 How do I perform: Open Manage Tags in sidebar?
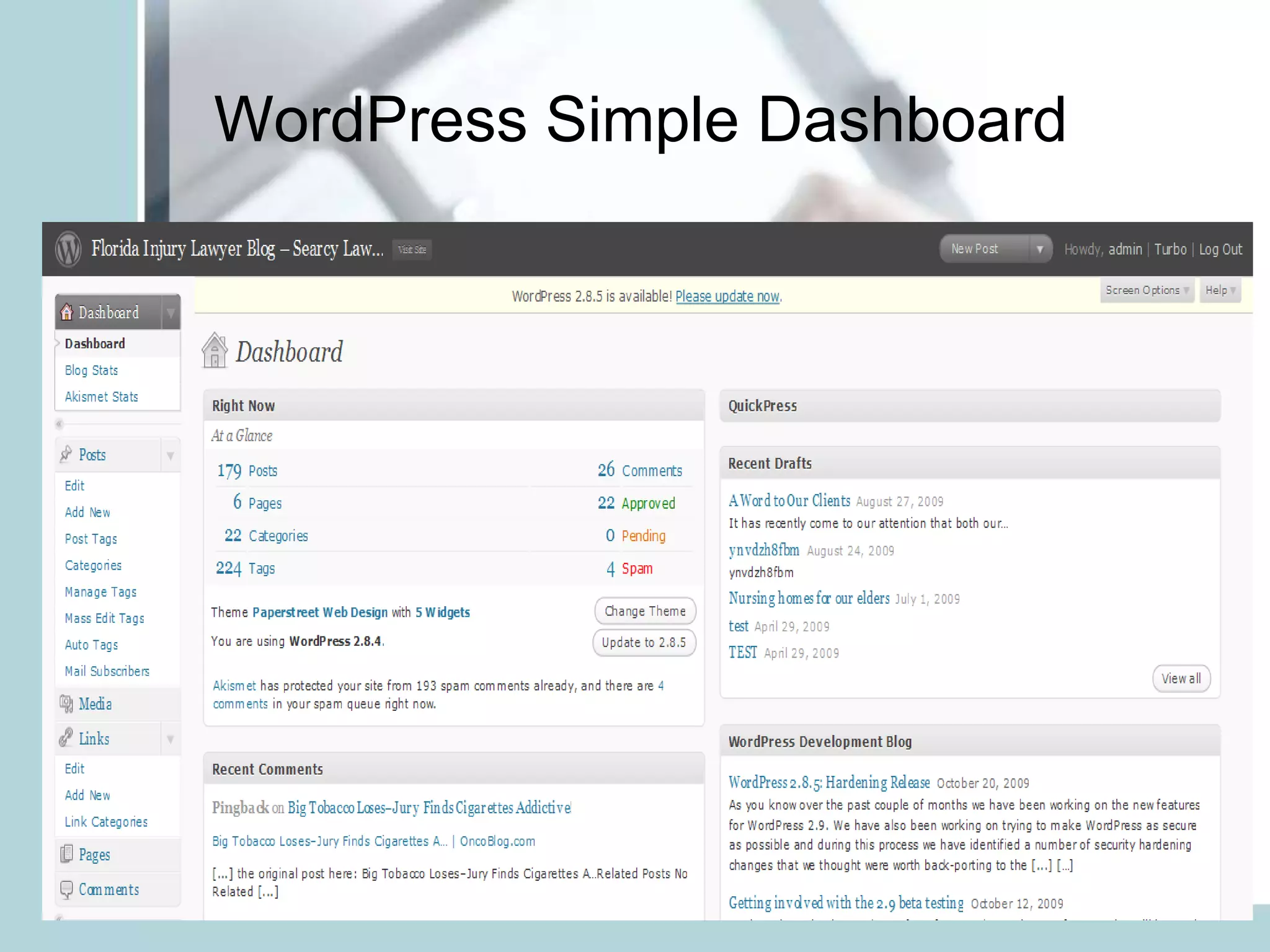[x=100, y=592]
